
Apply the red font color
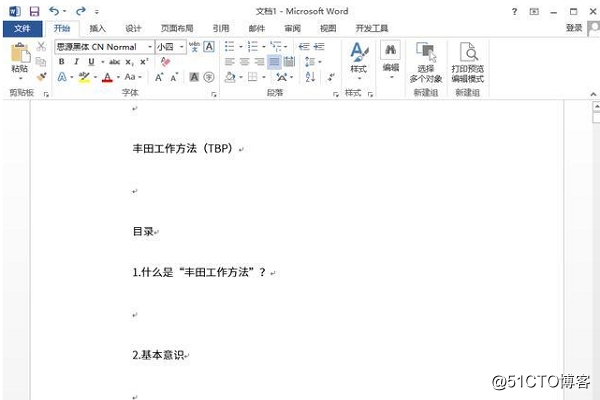point(108,77)
